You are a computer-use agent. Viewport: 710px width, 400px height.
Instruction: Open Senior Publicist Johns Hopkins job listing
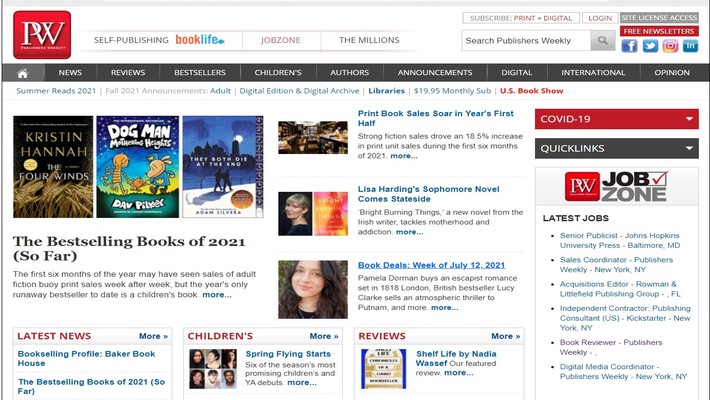(x=620, y=241)
